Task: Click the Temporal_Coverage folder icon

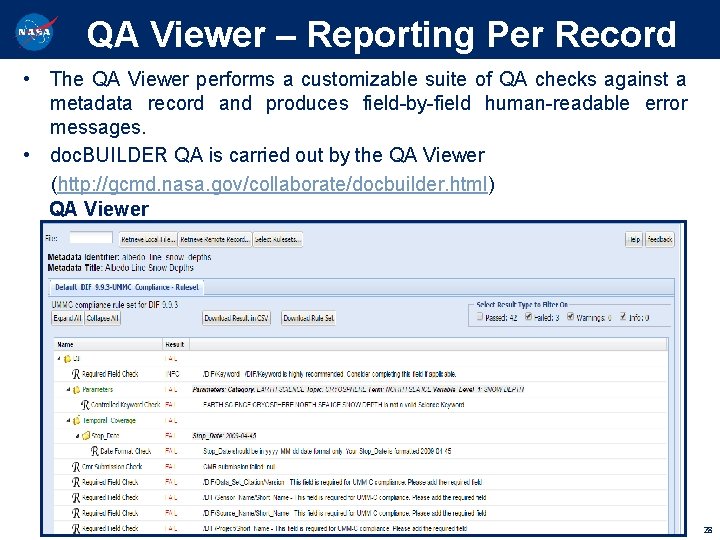Action: click(76, 420)
